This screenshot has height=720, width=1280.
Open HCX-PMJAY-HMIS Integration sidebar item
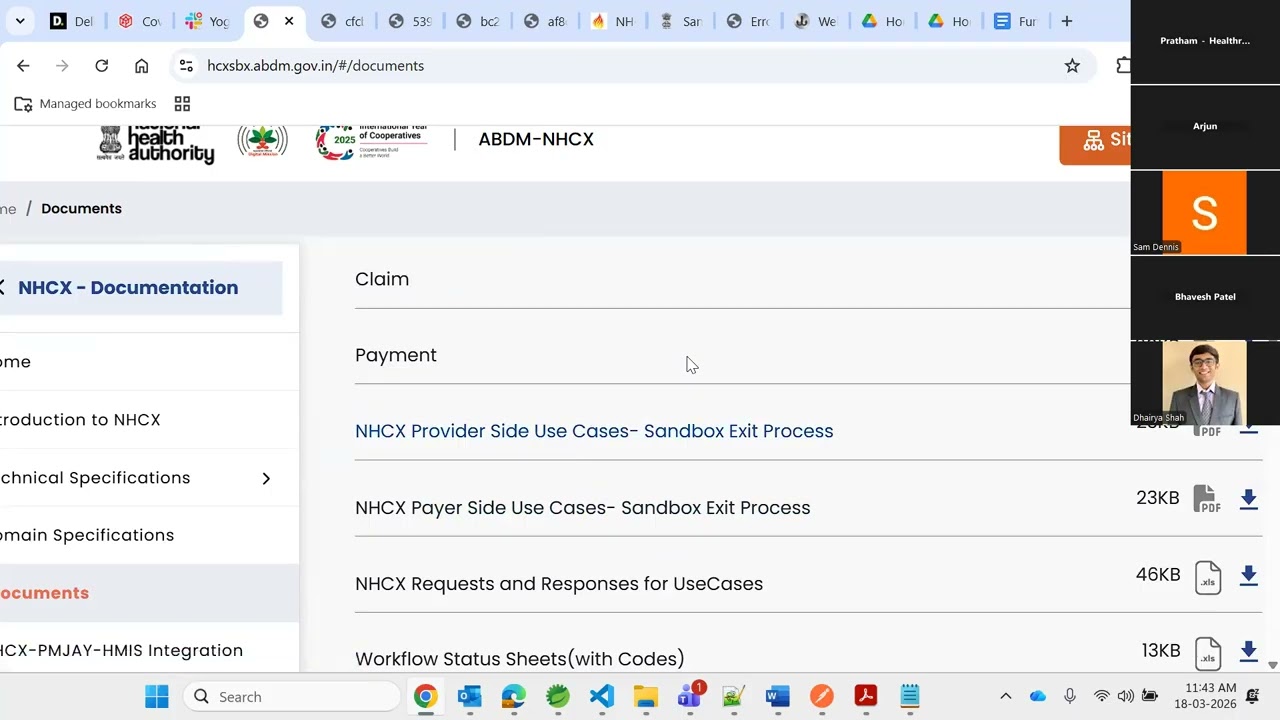(121, 651)
